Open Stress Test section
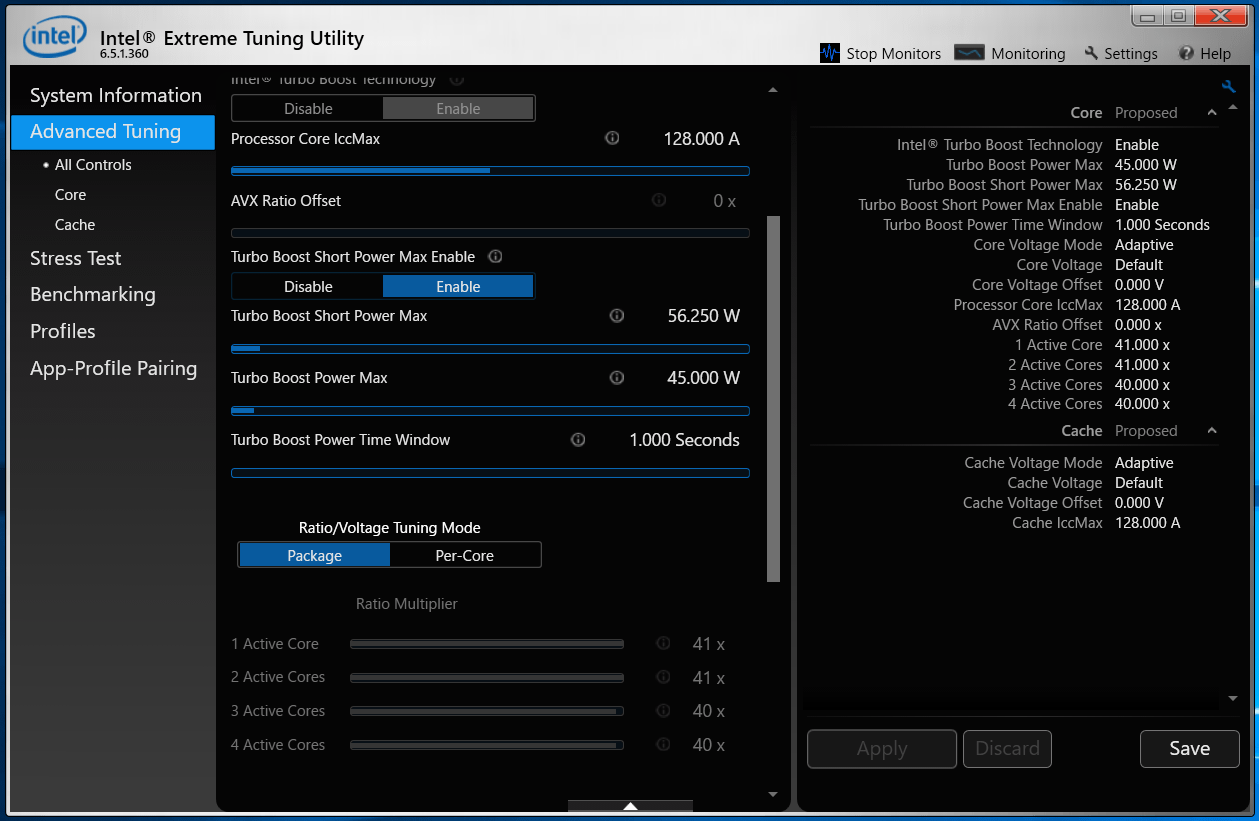 click(76, 258)
